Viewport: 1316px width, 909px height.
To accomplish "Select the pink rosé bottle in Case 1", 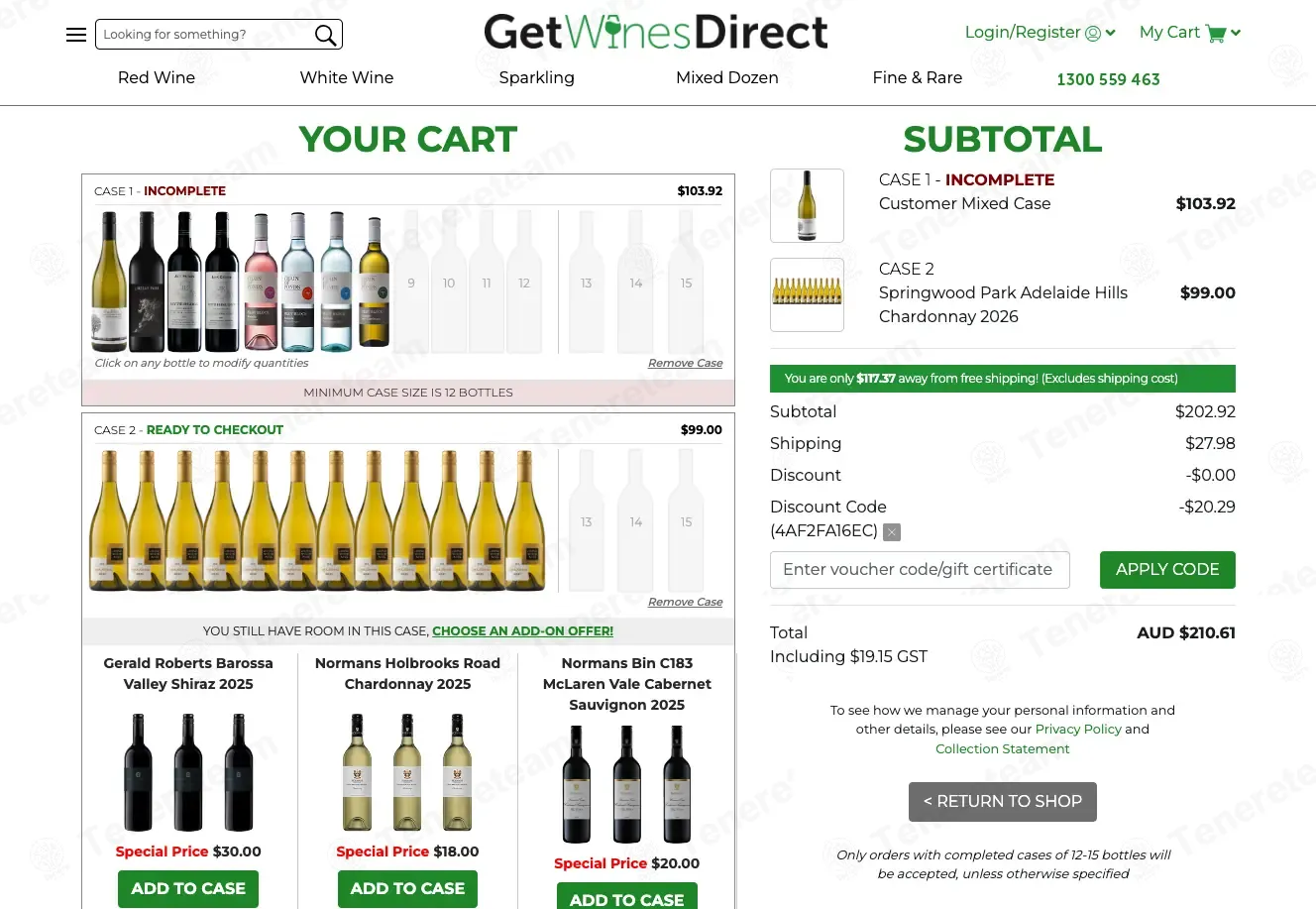I will pos(261,283).
